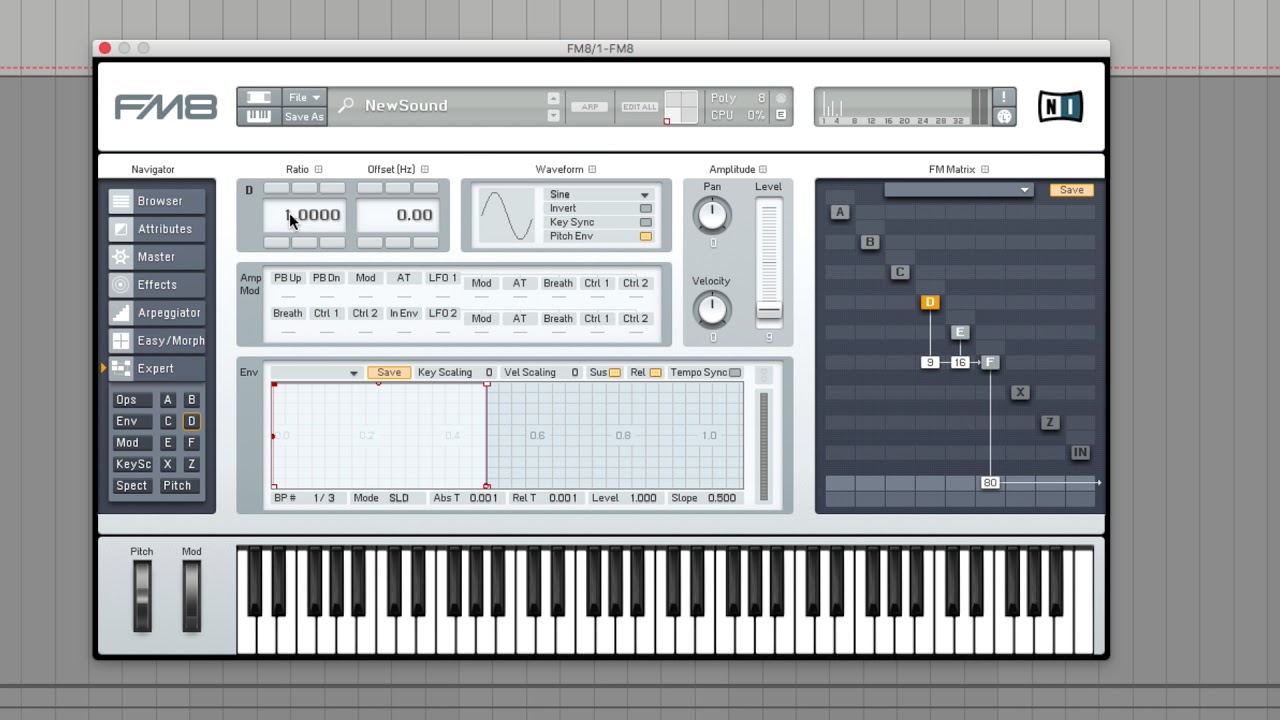The height and width of the screenshot is (720, 1280).
Task: Select operator Z in the FM Matrix
Action: [x=1050, y=422]
